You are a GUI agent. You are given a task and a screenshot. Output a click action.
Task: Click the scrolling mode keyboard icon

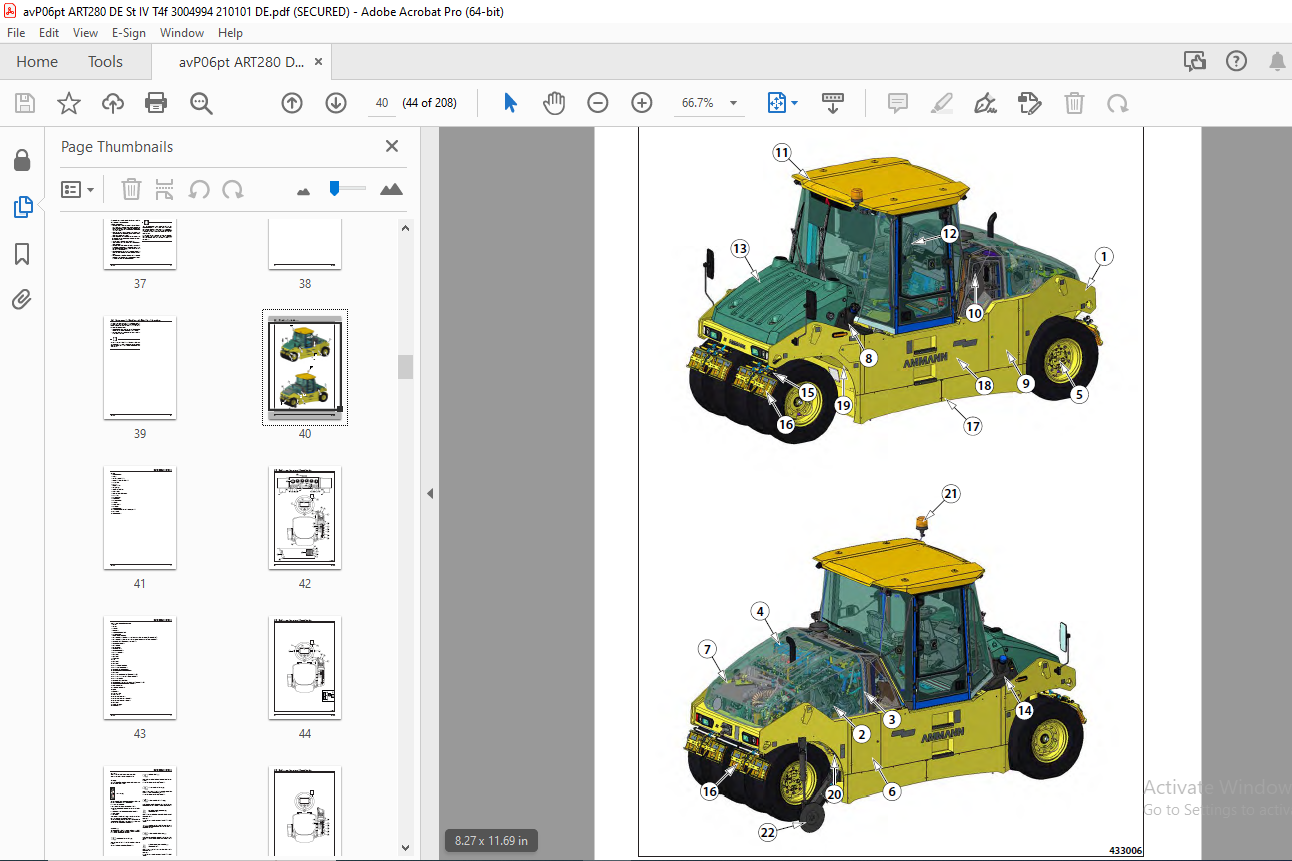coord(833,103)
